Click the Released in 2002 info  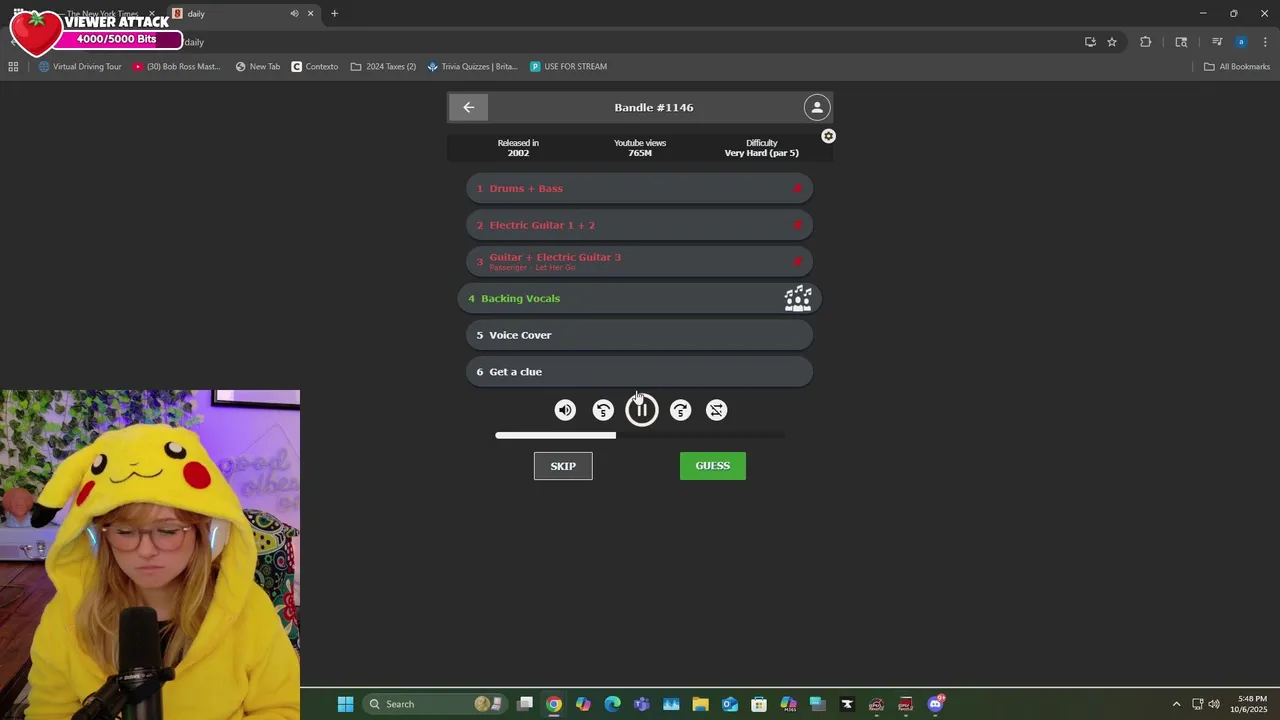click(518, 148)
